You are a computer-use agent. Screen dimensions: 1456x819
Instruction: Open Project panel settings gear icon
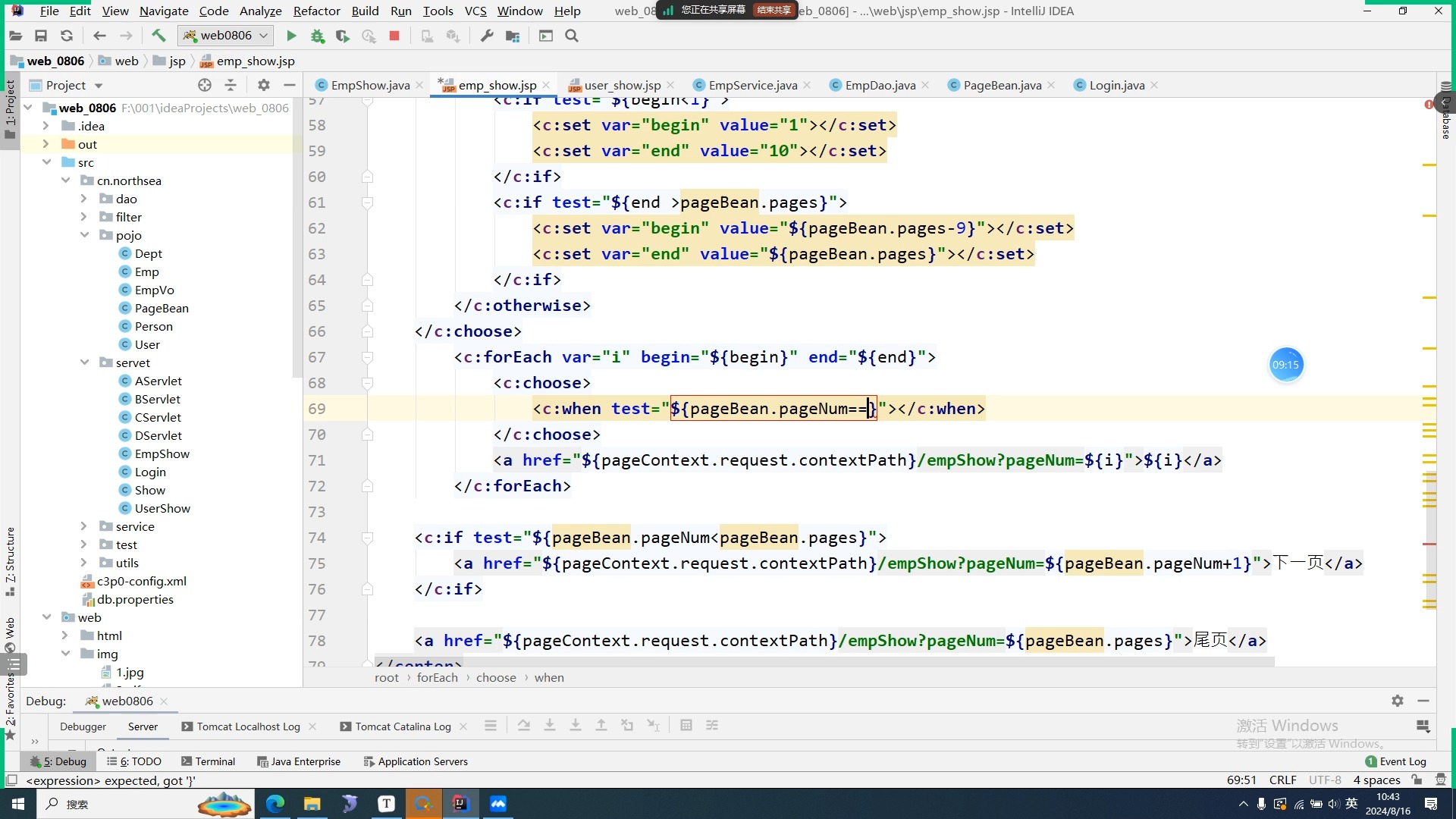pyautogui.click(x=263, y=85)
